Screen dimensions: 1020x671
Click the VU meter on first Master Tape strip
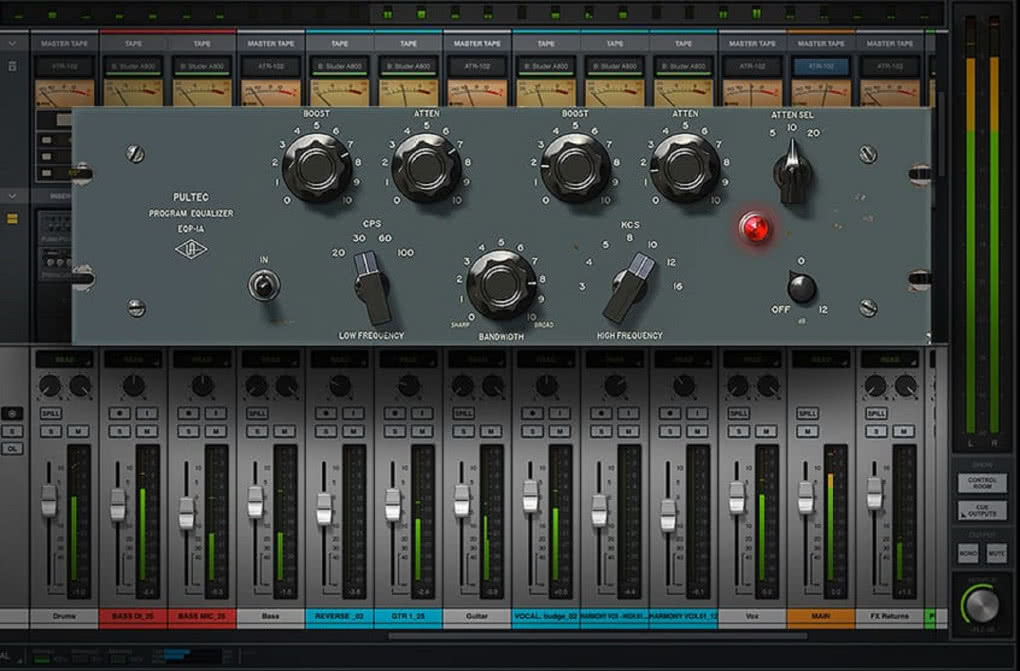click(64, 92)
